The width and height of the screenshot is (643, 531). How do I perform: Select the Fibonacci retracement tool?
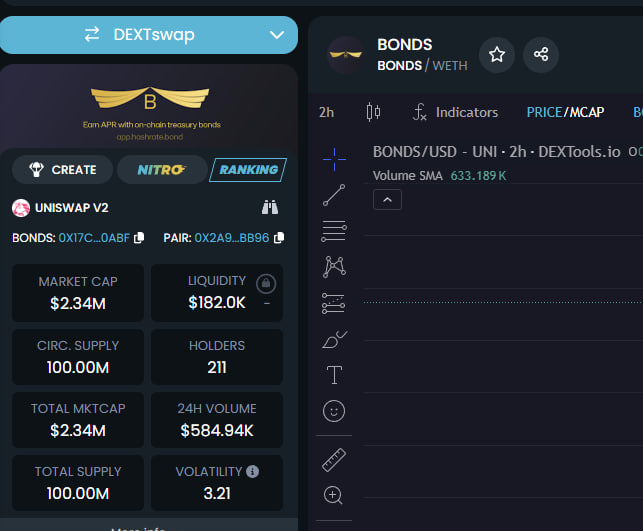[x=334, y=231]
